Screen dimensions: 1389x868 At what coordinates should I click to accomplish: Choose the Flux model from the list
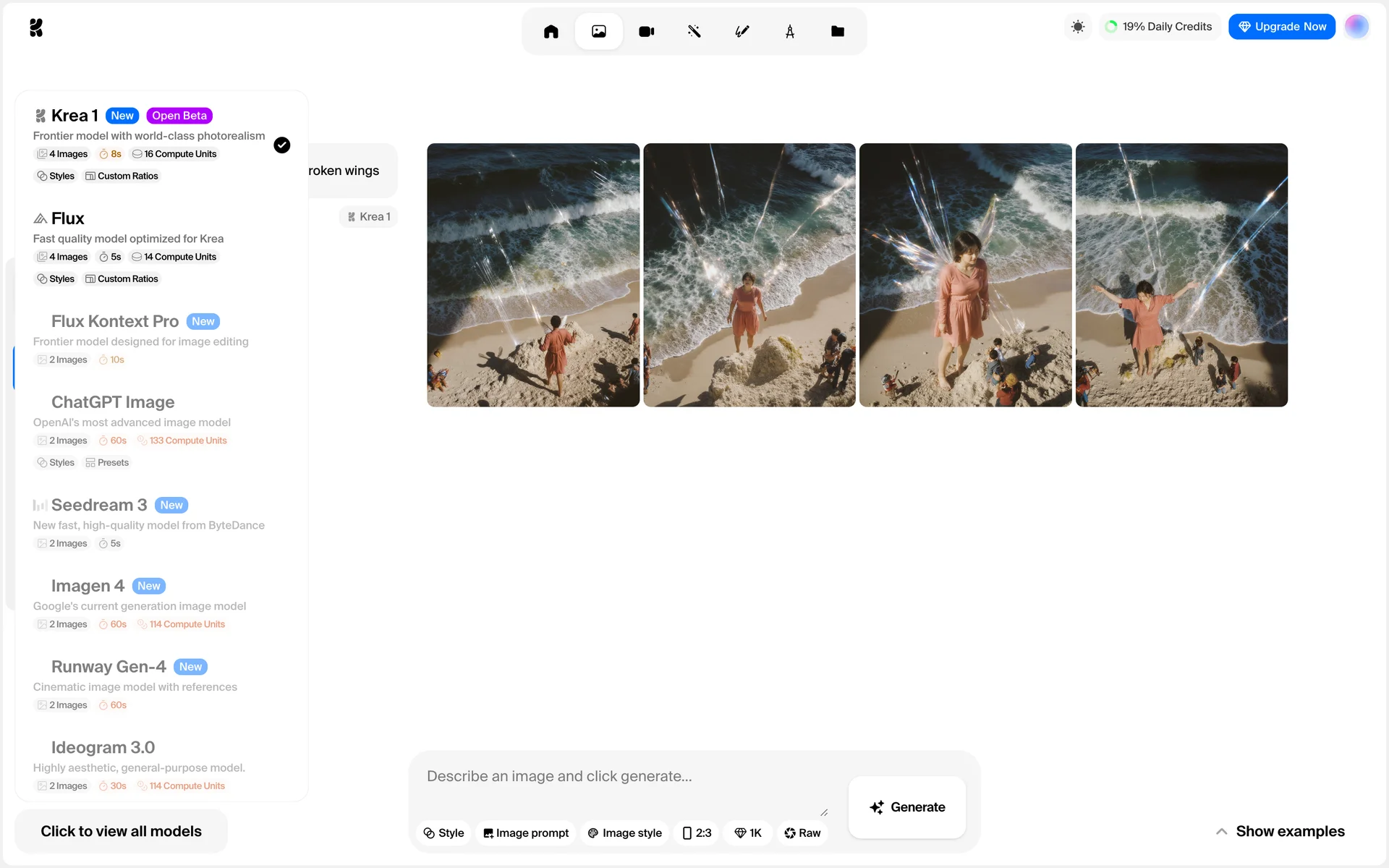click(68, 218)
